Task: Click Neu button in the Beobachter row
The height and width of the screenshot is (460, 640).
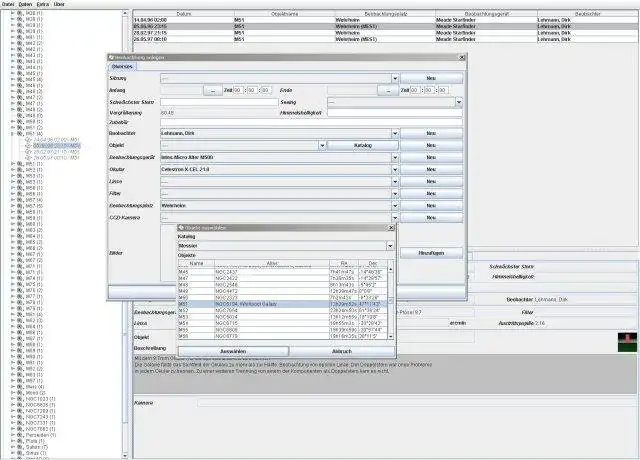Action: pyautogui.click(x=431, y=133)
